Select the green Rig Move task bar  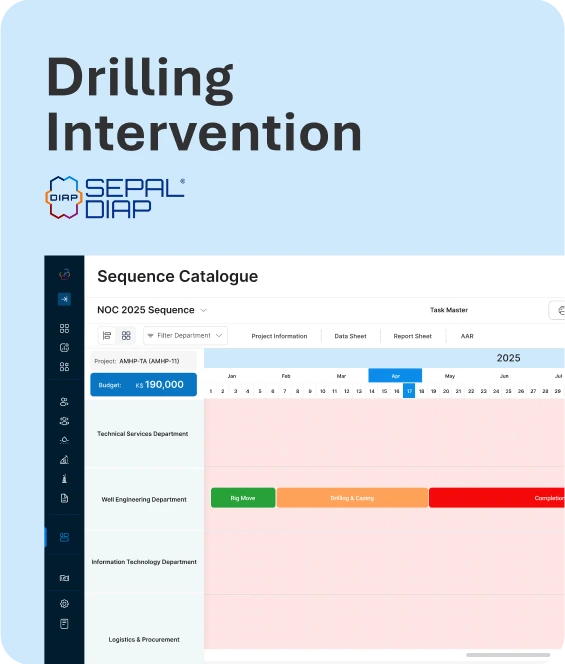[x=243, y=498]
